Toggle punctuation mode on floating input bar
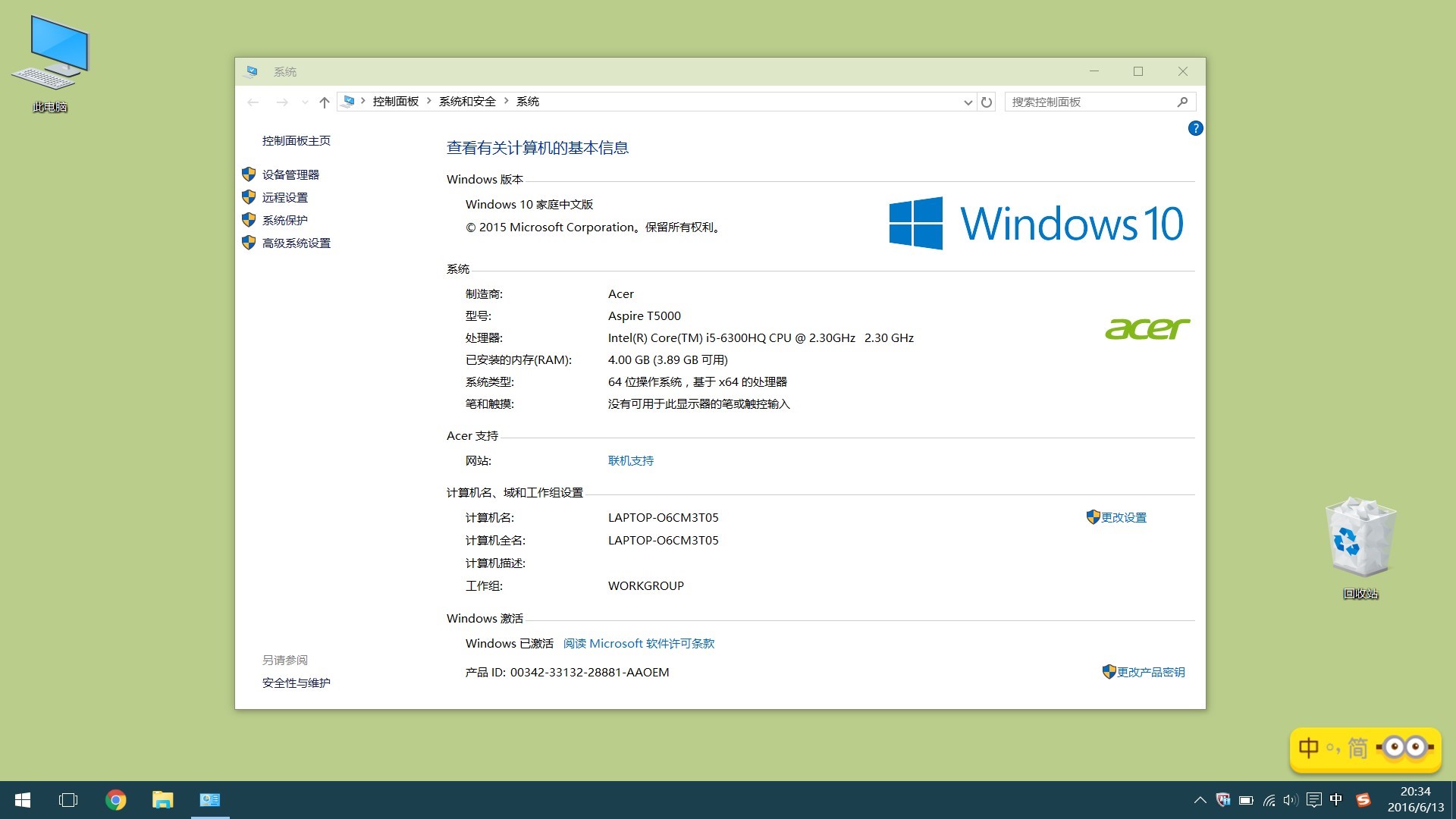1456x819 pixels. pos(1333,749)
